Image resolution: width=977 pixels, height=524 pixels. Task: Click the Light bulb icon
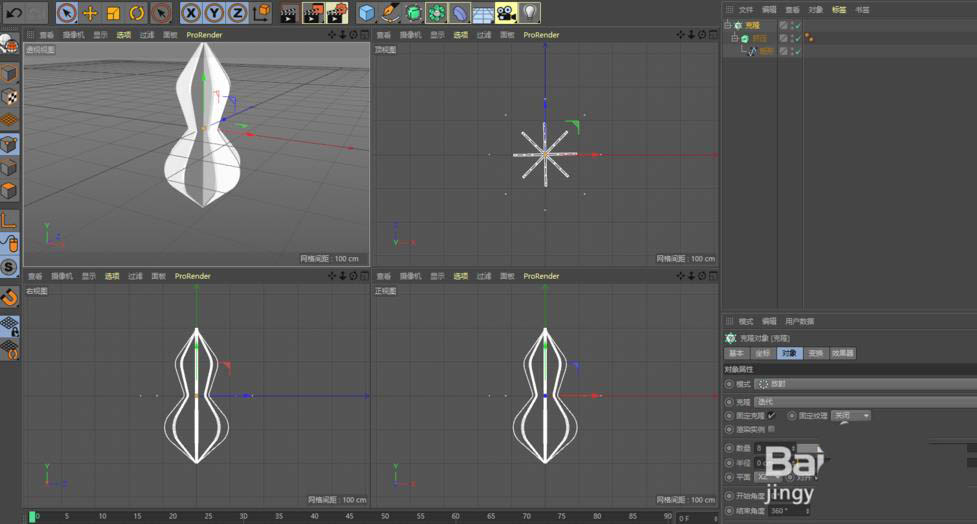[529, 13]
